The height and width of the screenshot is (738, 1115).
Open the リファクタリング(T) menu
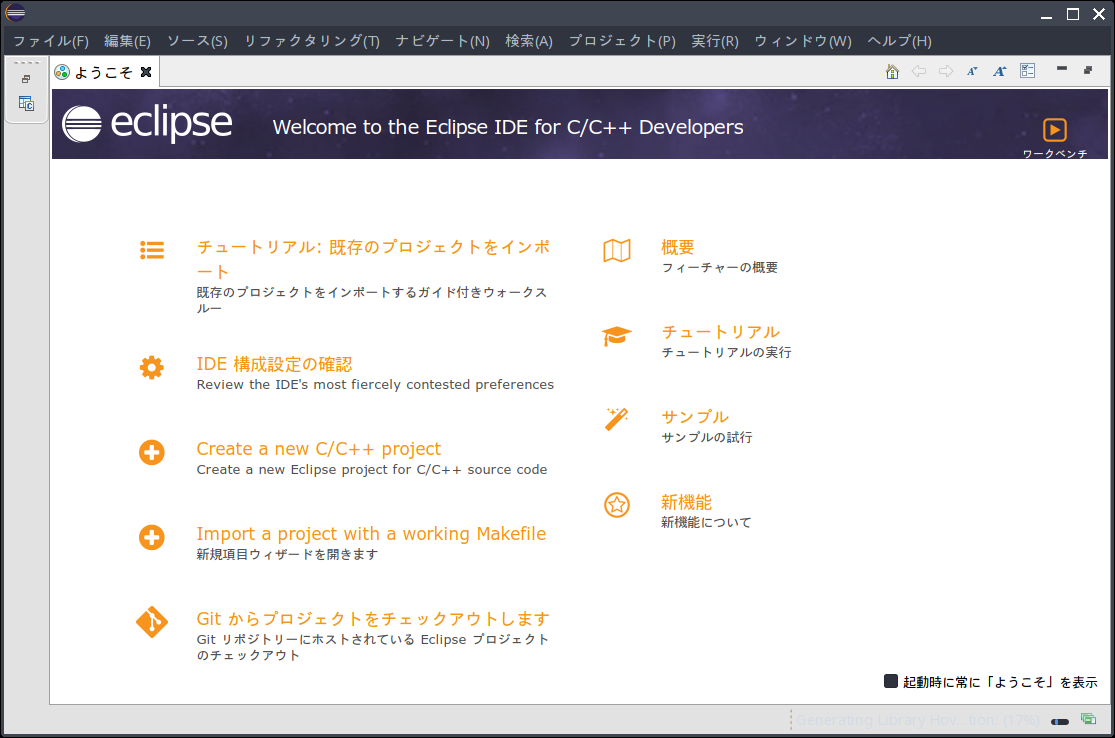(311, 41)
